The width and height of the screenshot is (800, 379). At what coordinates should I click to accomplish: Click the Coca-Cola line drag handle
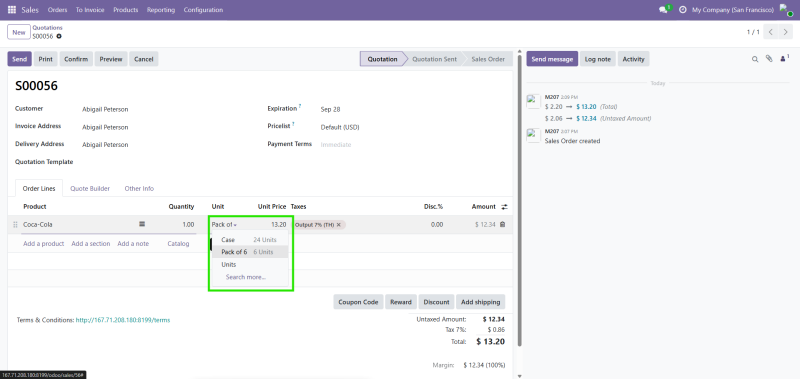pos(15,224)
